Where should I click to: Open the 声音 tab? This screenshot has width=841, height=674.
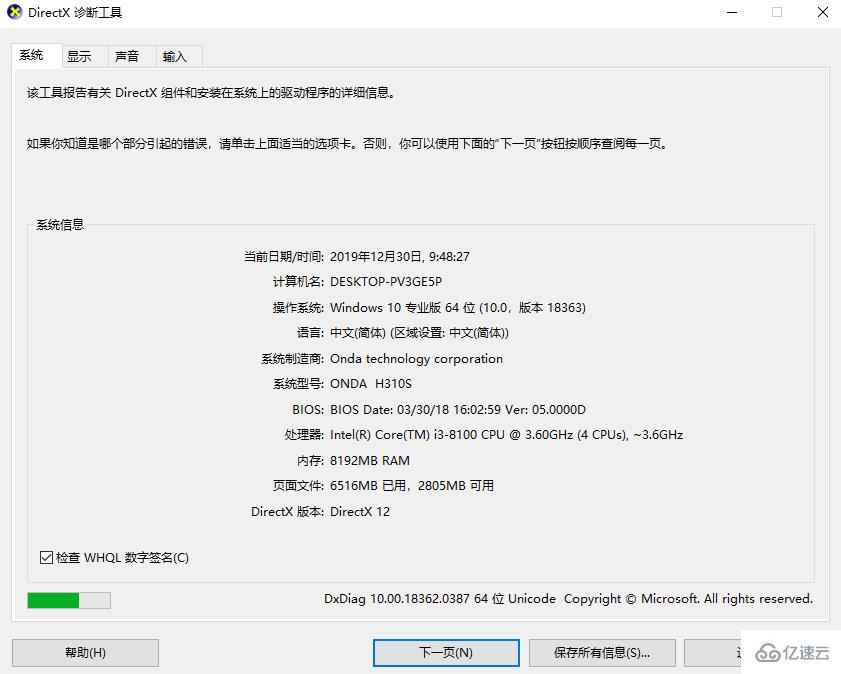(132, 56)
